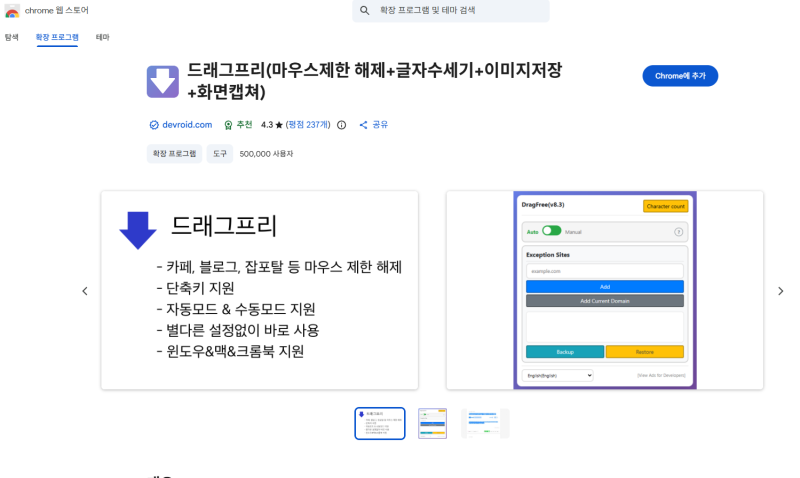This screenshot has width=800, height=478.
Task: Open the 탐색 tab
Action: coord(12,37)
